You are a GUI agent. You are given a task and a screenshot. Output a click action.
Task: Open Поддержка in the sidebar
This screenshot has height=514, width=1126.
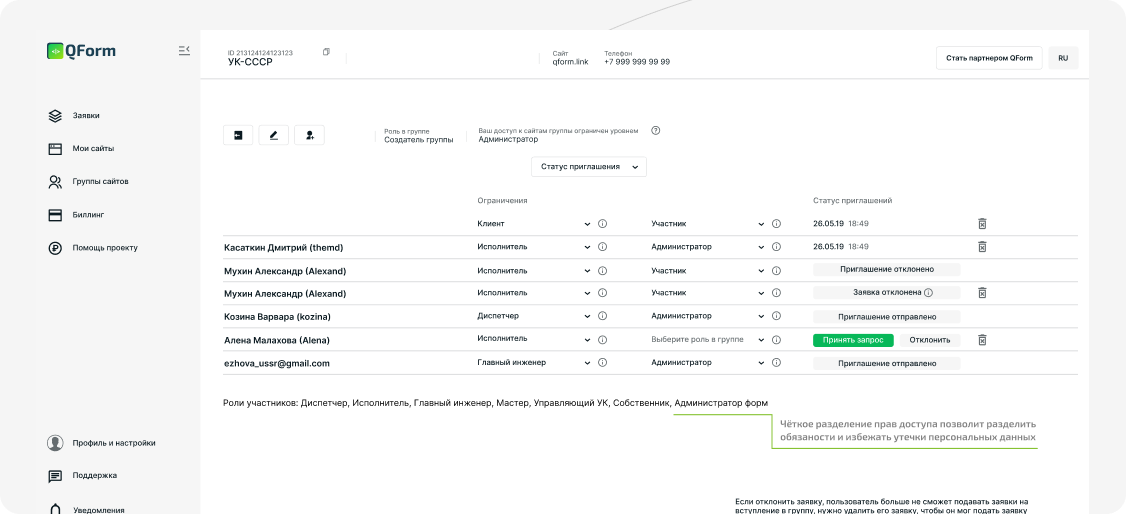point(94,475)
